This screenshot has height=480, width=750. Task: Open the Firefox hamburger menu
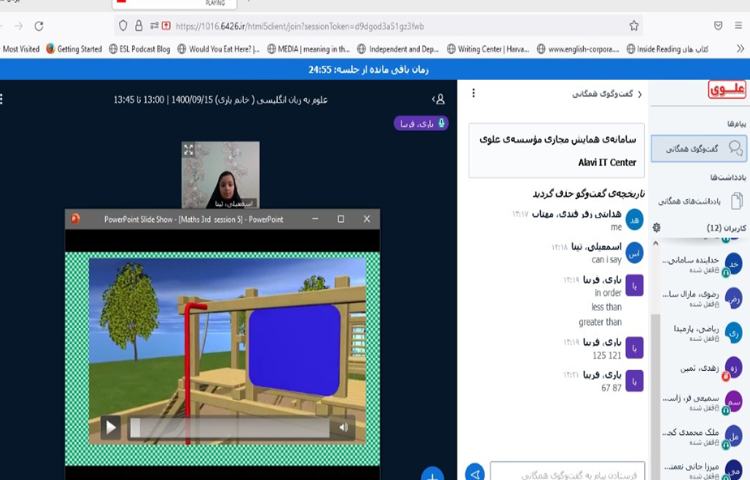coord(739,26)
